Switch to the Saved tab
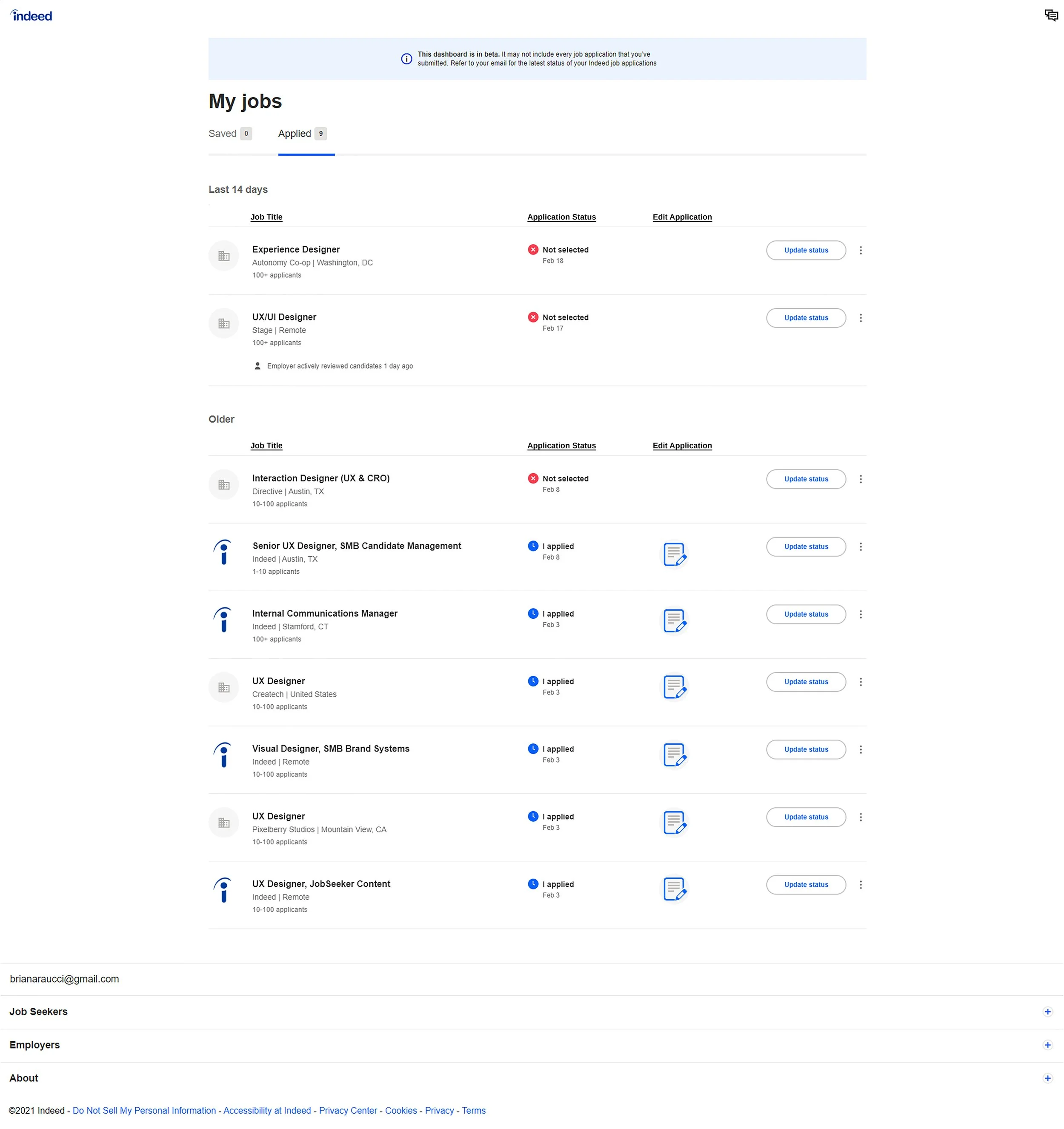Image resolution: width=1064 pixels, height=1129 pixels. click(x=230, y=134)
